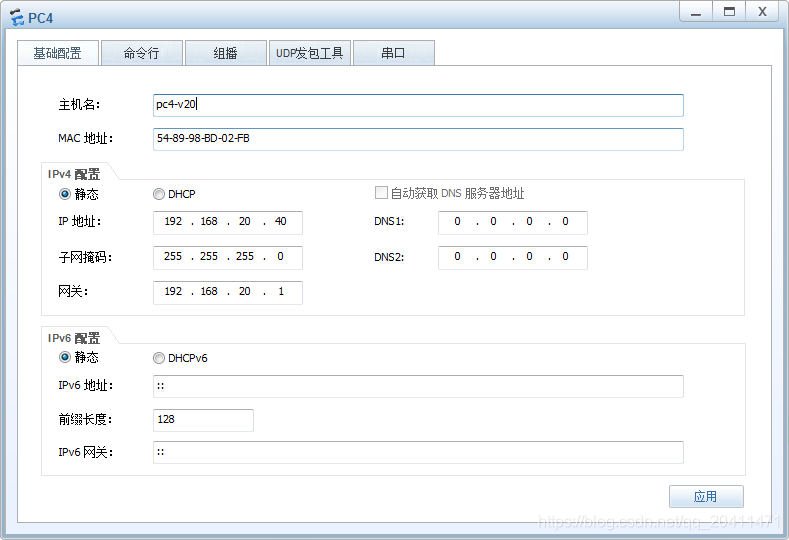Open the 基础配置 tab
The width and height of the screenshot is (789, 540).
58,53
